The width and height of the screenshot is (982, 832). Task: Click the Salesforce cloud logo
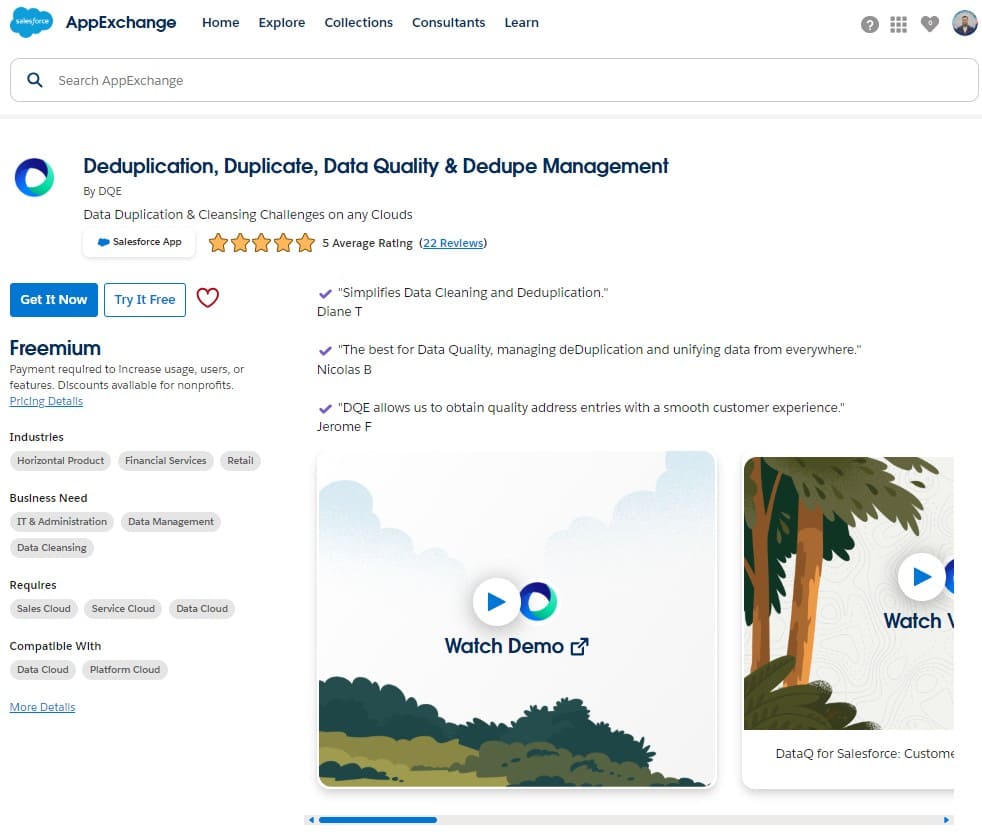(x=31, y=22)
